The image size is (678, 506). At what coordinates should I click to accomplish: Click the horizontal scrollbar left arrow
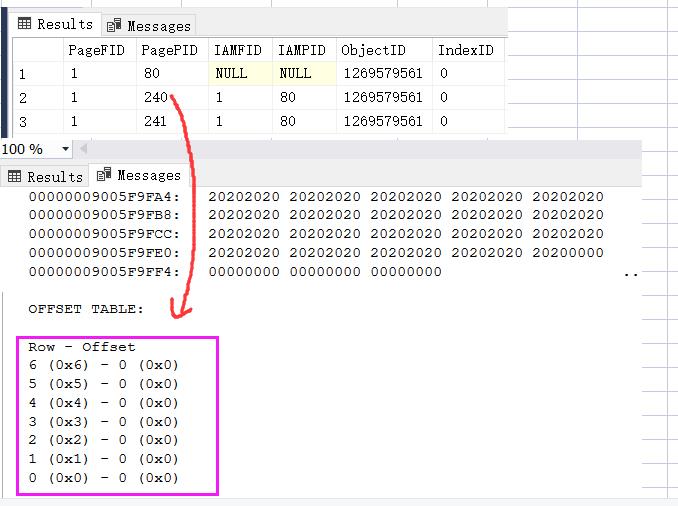[83, 149]
